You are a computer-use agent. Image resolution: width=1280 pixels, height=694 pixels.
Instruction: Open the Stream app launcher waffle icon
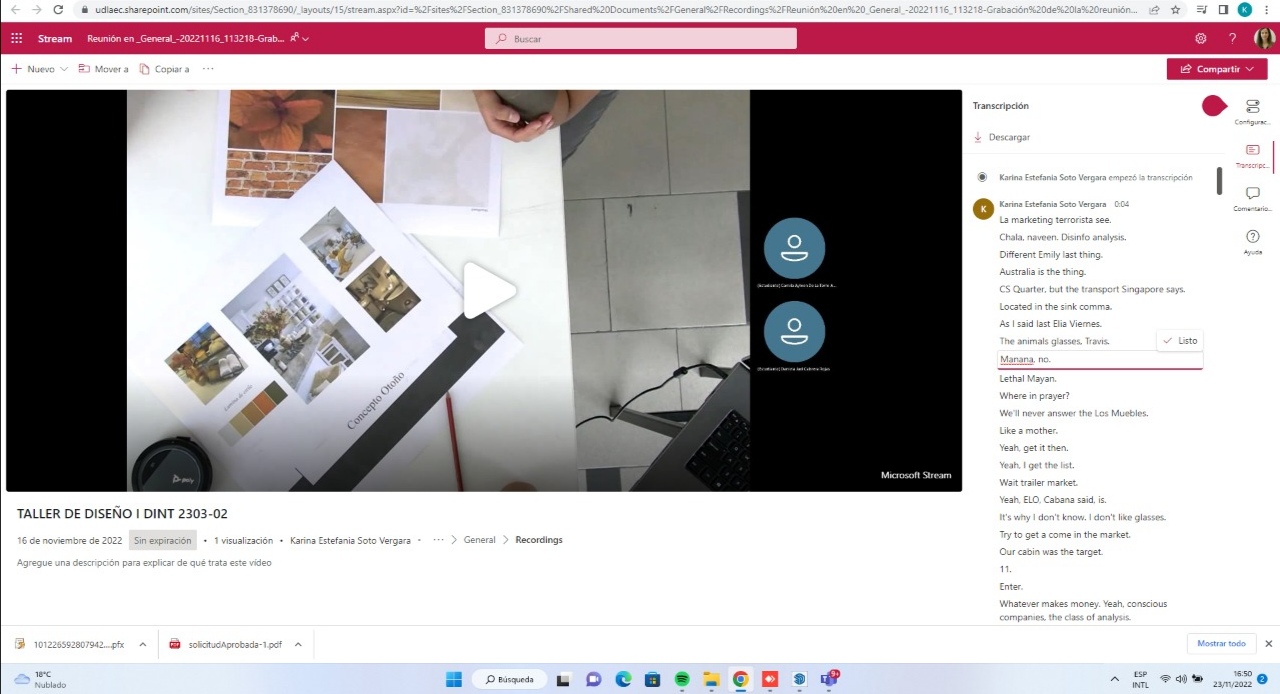[16, 39]
